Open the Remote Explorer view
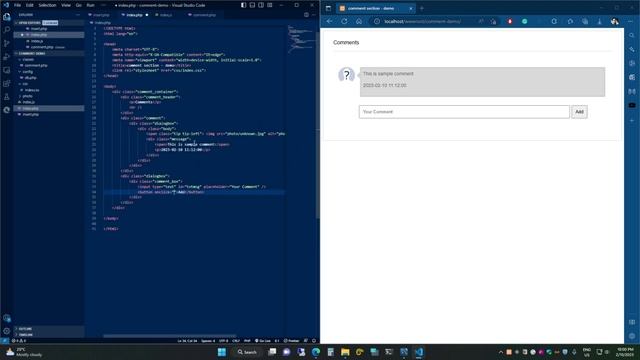This screenshot has width=640, height=360. (x=7, y=70)
